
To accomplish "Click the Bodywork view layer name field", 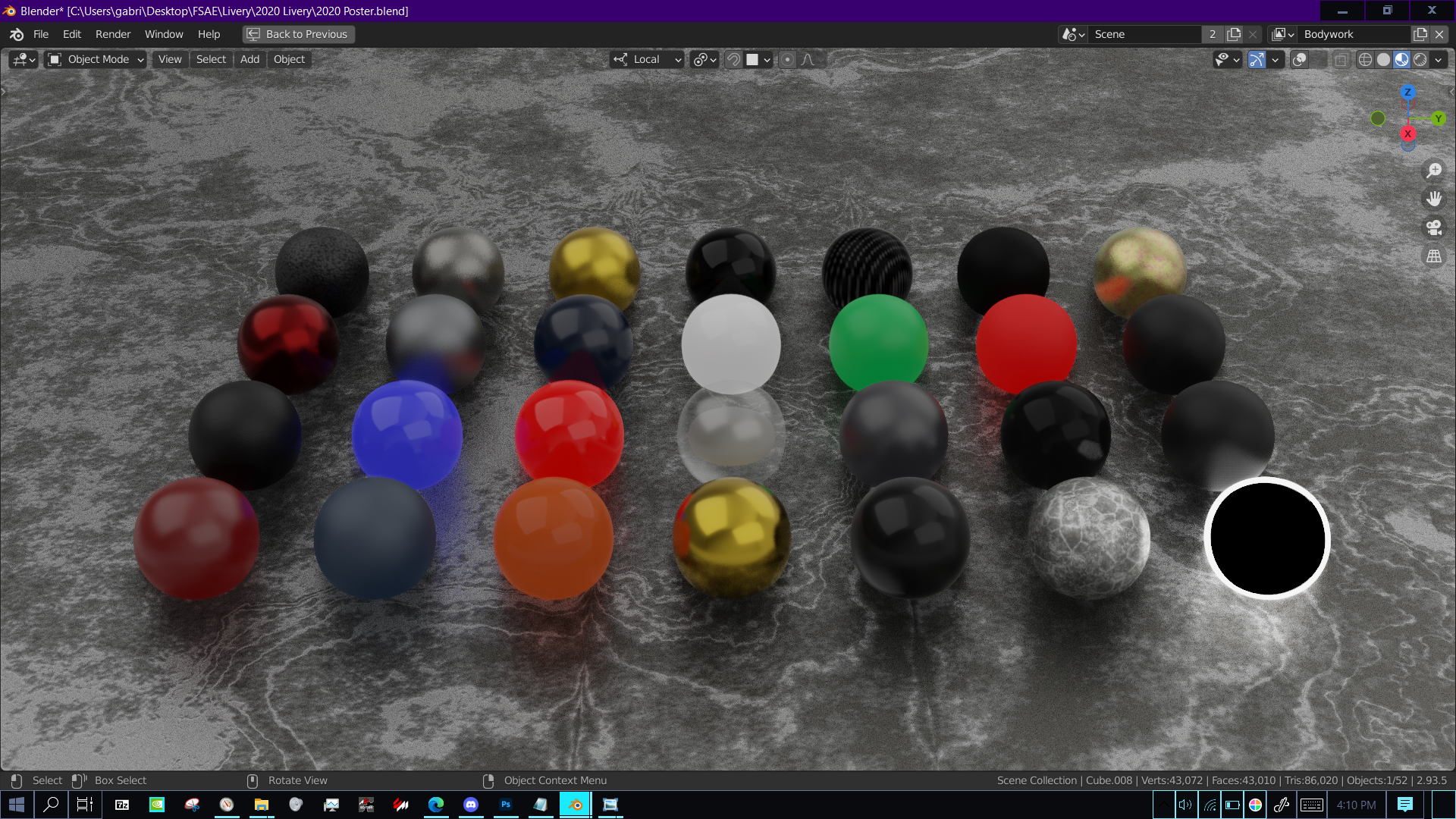I will (1355, 34).
